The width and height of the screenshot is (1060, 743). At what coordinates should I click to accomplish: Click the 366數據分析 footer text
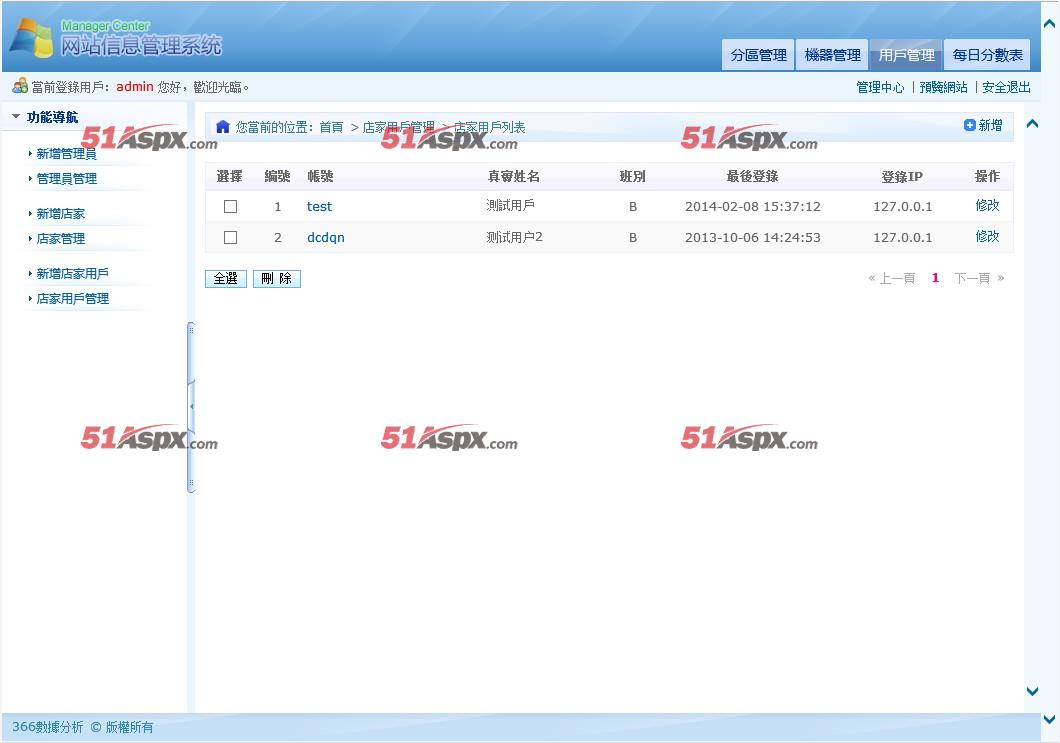point(47,727)
